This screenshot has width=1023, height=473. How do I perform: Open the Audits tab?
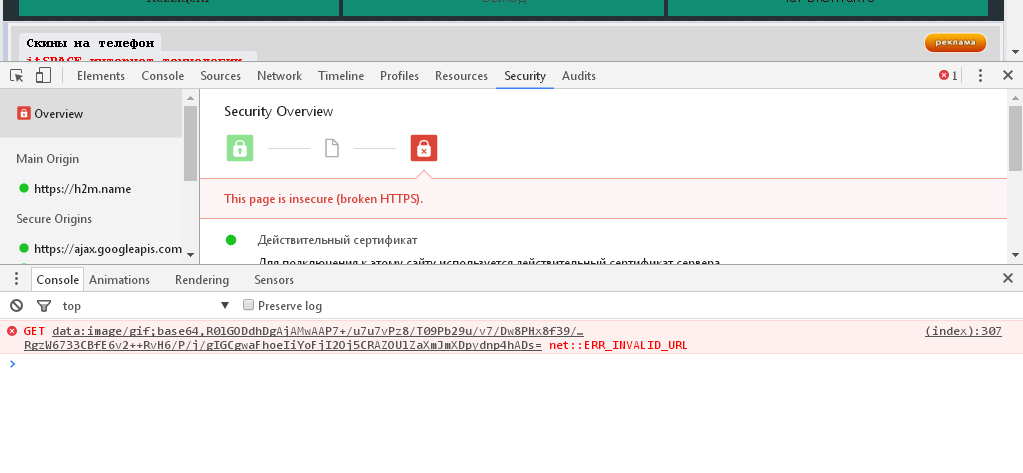(579, 76)
